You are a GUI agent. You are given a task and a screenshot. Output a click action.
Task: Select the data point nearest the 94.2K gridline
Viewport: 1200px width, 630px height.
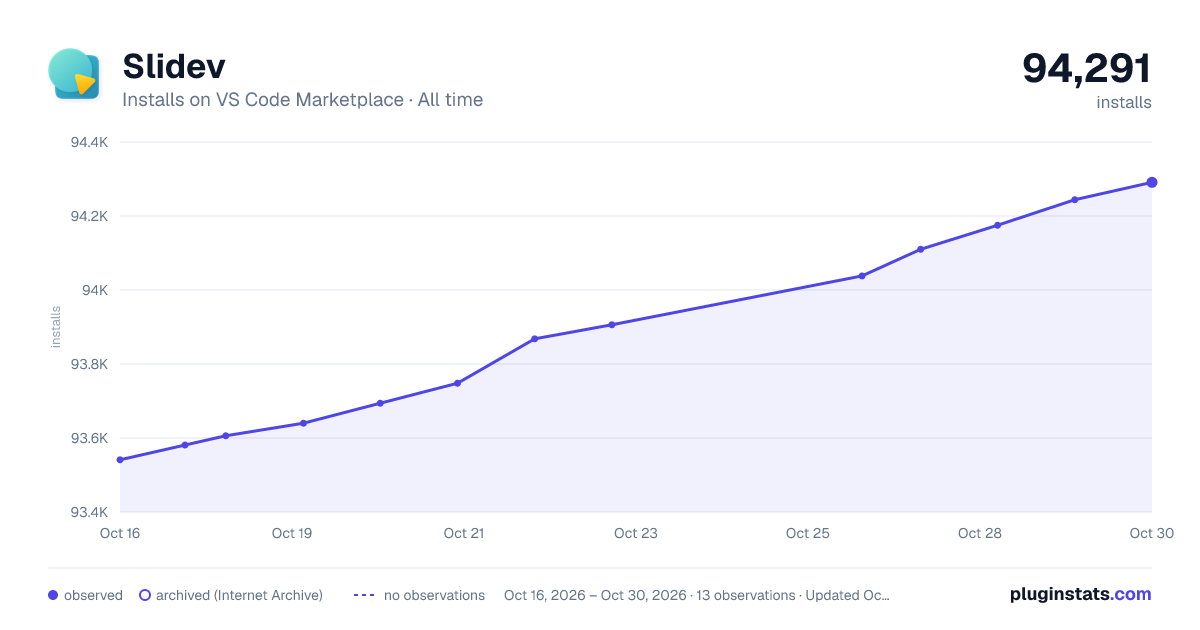coord(997,225)
